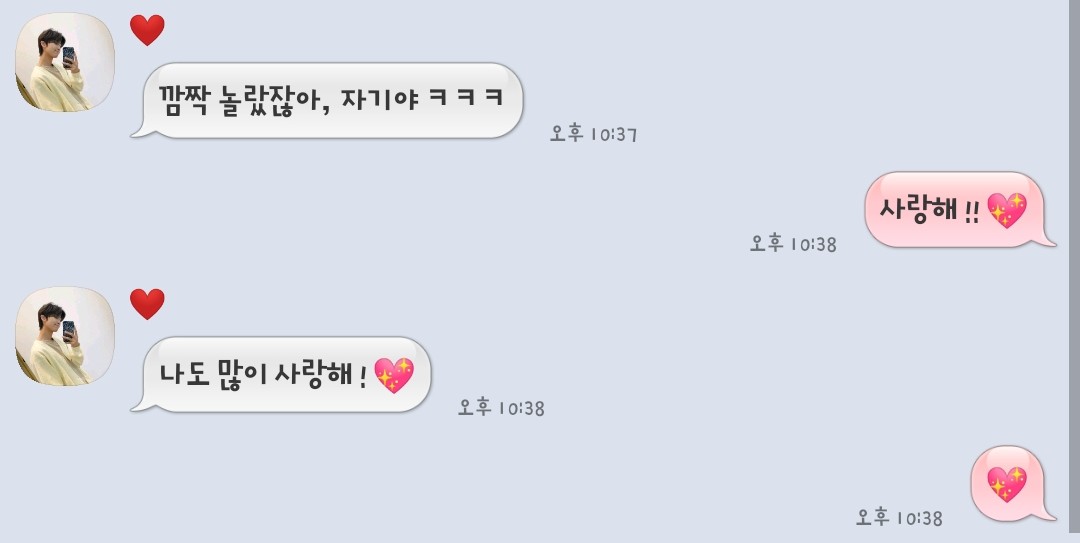Click the double exclamation marks in the pink bubble
Viewport: 1080px width, 543px height.
point(971,212)
